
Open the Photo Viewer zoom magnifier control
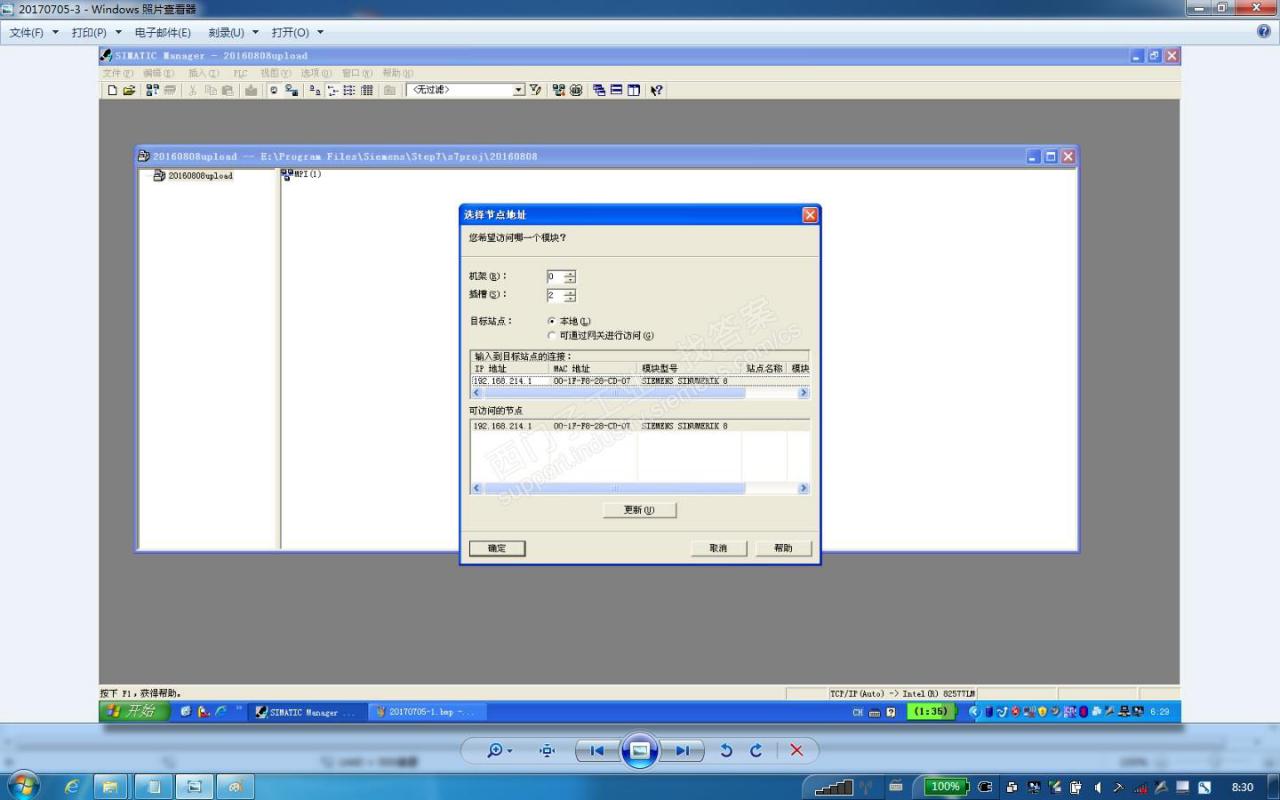click(499, 750)
